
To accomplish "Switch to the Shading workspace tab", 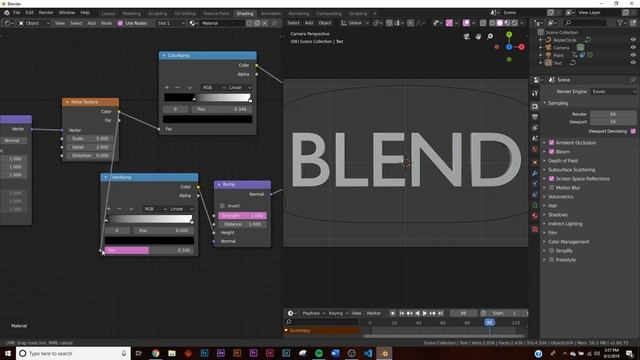I will 244,13.
